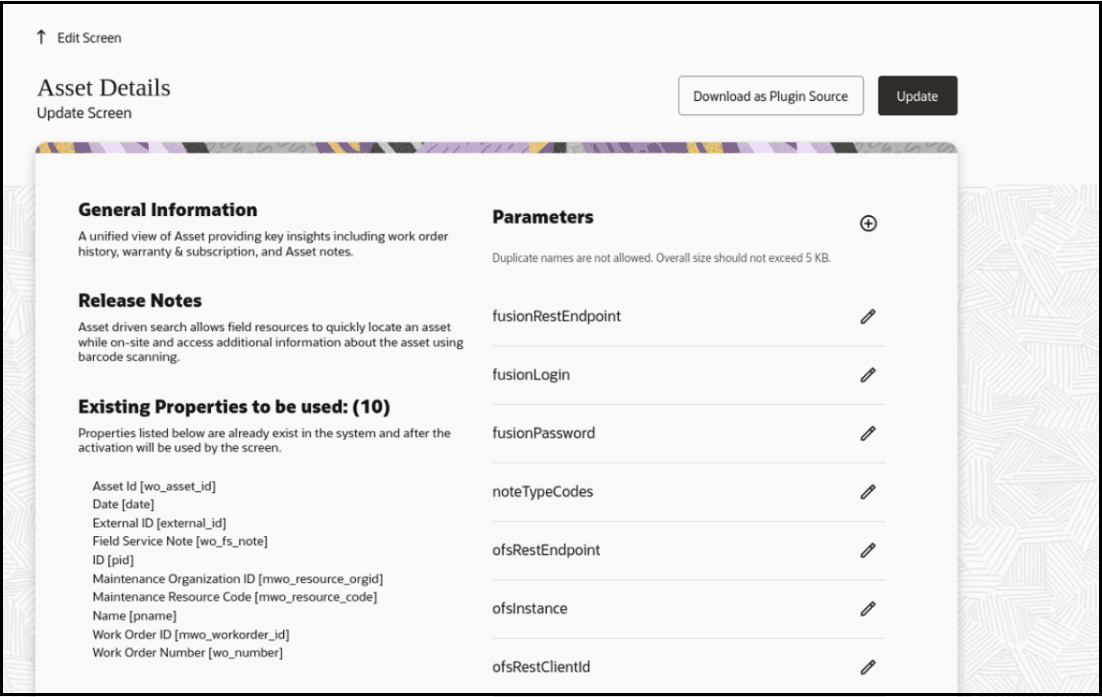Click the upward arrow beside Edit Screen

(40, 38)
